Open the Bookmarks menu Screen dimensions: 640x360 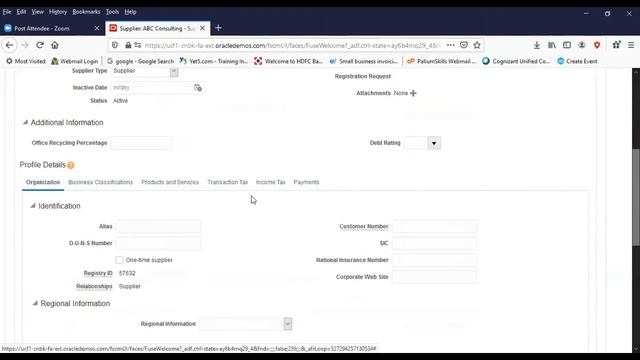click(x=86, y=12)
